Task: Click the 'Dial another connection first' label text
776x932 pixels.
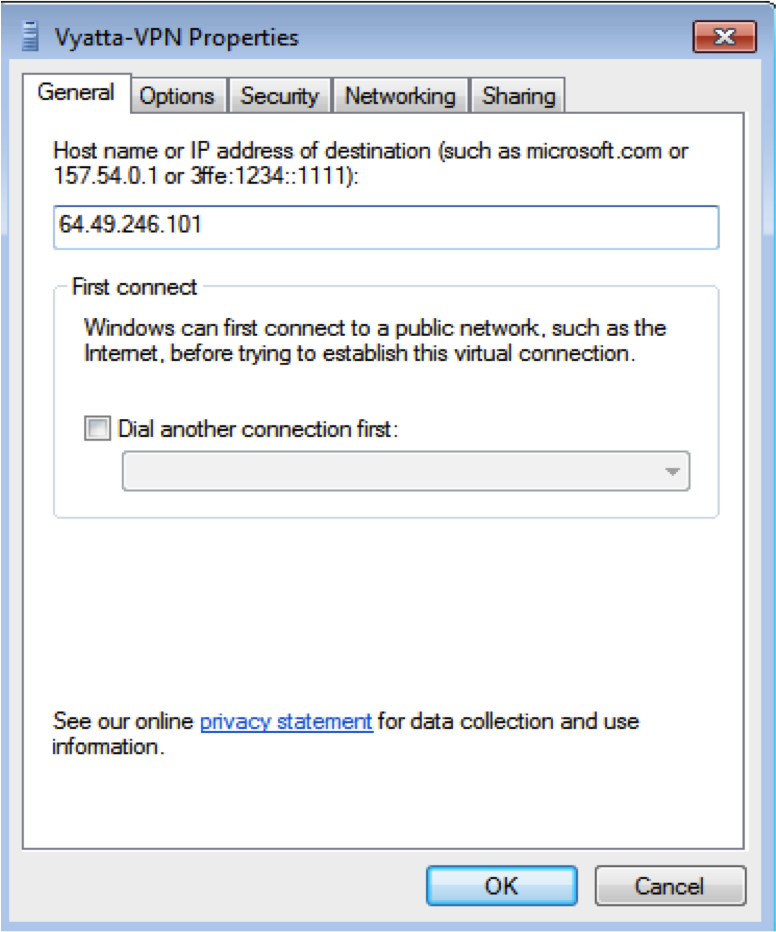Action: coord(258,429)
